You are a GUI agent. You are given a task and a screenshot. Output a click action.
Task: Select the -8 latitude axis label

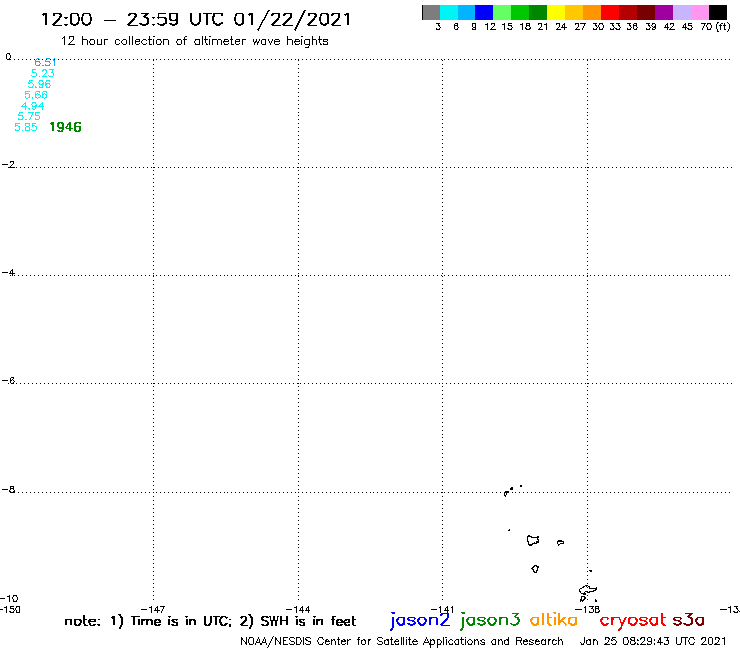click(x=9, y=490)
